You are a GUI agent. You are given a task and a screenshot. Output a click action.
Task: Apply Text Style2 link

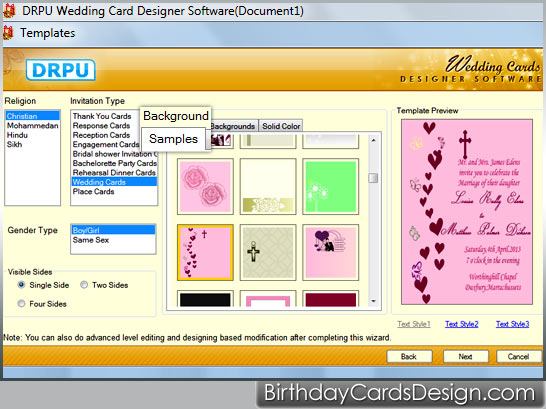[x=461, y=324]
